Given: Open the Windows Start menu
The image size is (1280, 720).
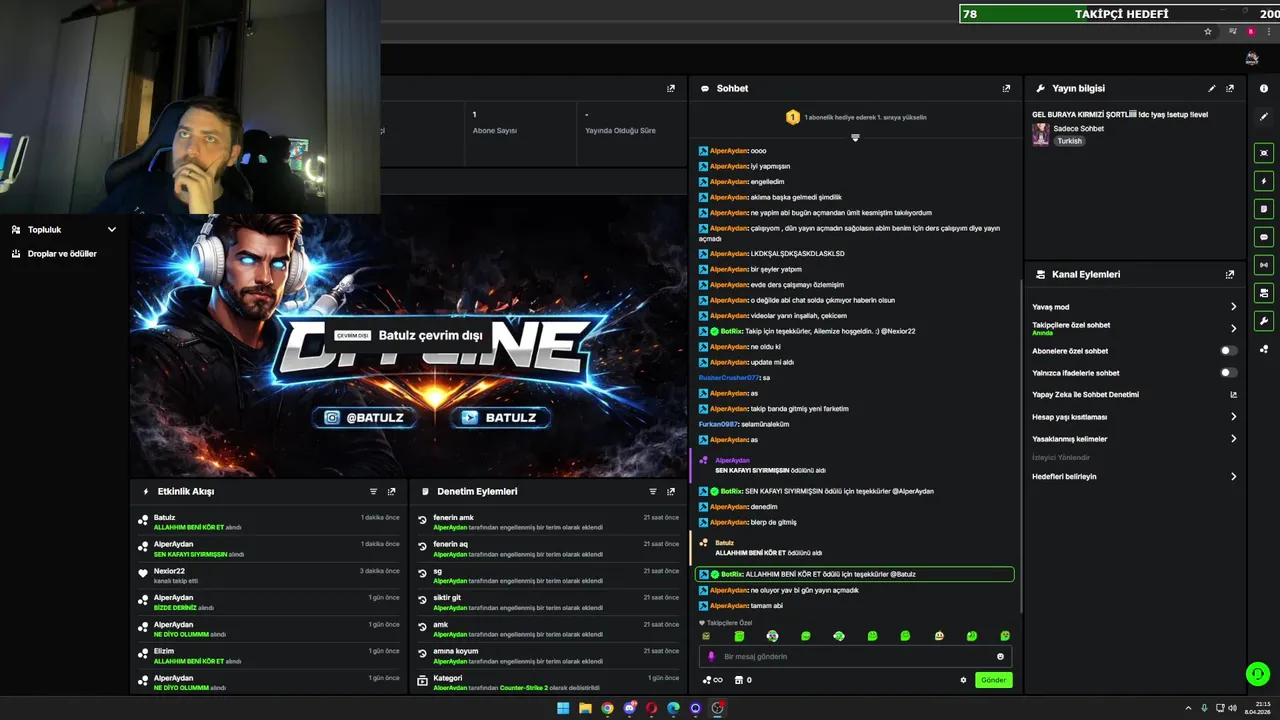Looking at the screenshot, I should (562, 708).
